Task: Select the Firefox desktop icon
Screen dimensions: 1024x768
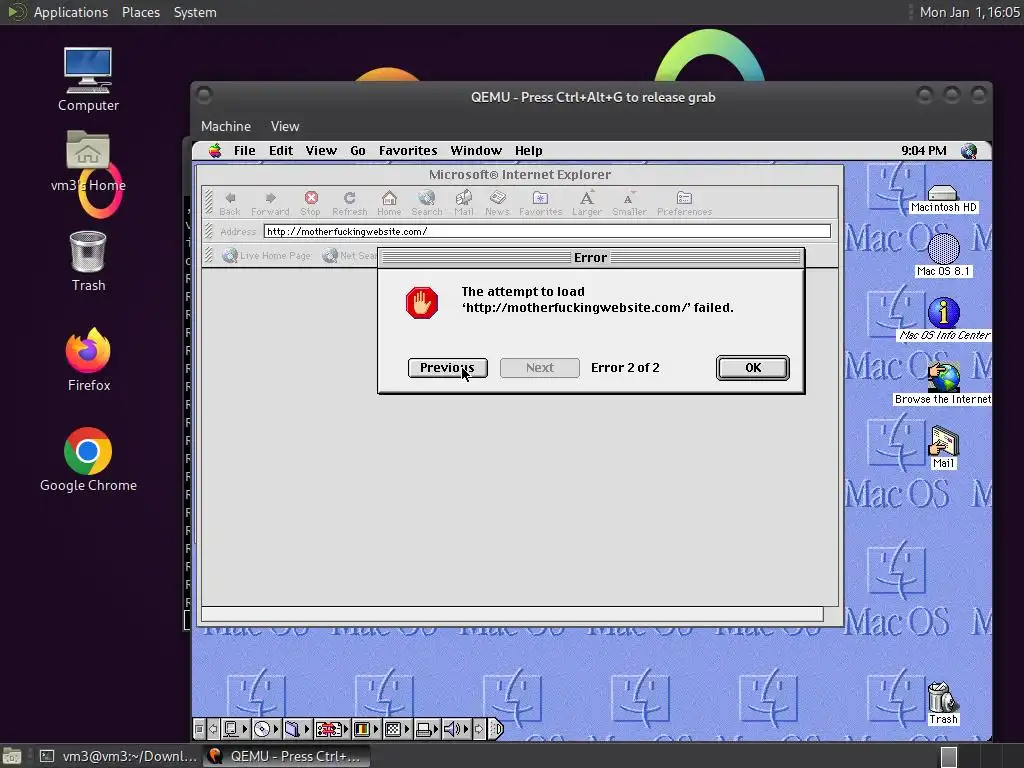Action: (88, 360)
